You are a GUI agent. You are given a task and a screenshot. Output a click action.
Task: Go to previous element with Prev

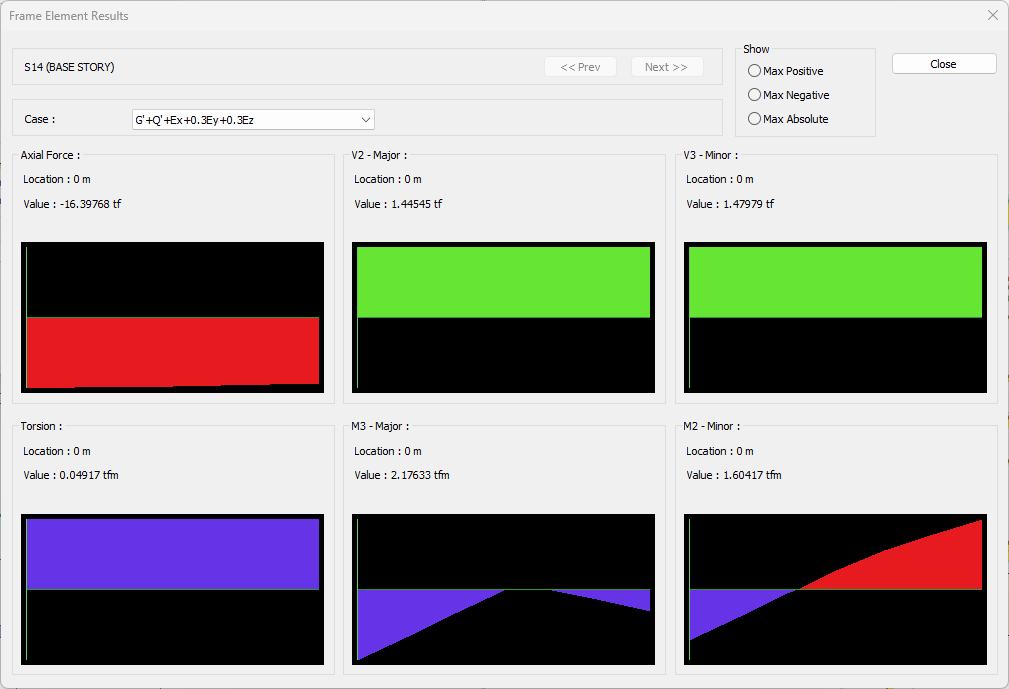click(580, 67)
